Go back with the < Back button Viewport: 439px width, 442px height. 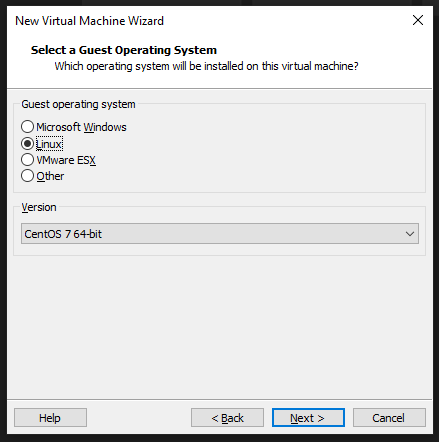pyautogui.click(x=227, y=418)
